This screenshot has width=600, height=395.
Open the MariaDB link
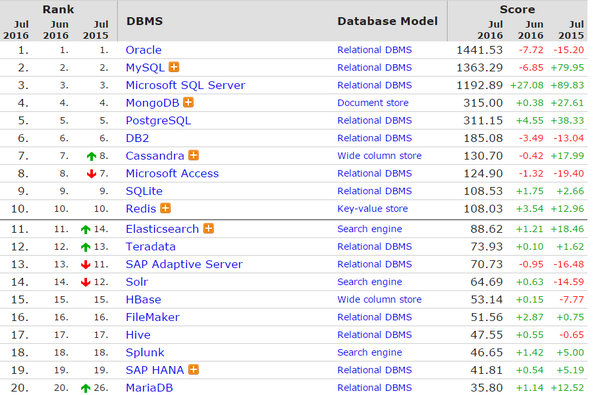(149, 387)
